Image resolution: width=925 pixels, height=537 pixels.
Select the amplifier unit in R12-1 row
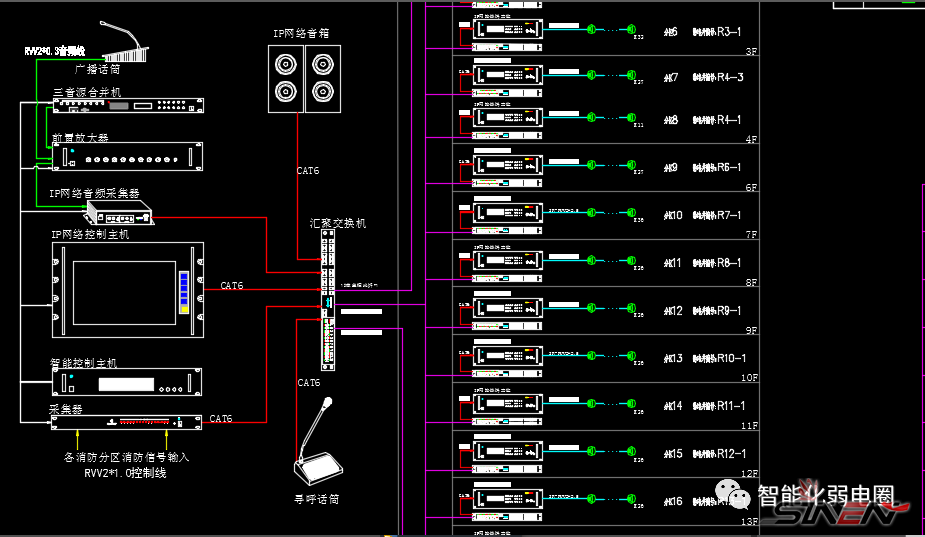tap(507, 451)
